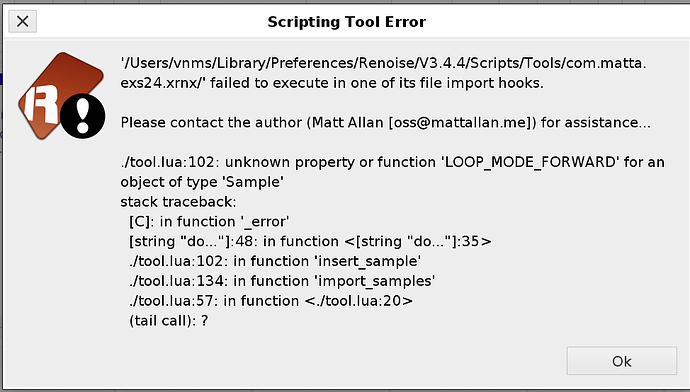690x392 pixels.
Task: Click the 'Please contact the author' line
Action: (x=385, y=122)
